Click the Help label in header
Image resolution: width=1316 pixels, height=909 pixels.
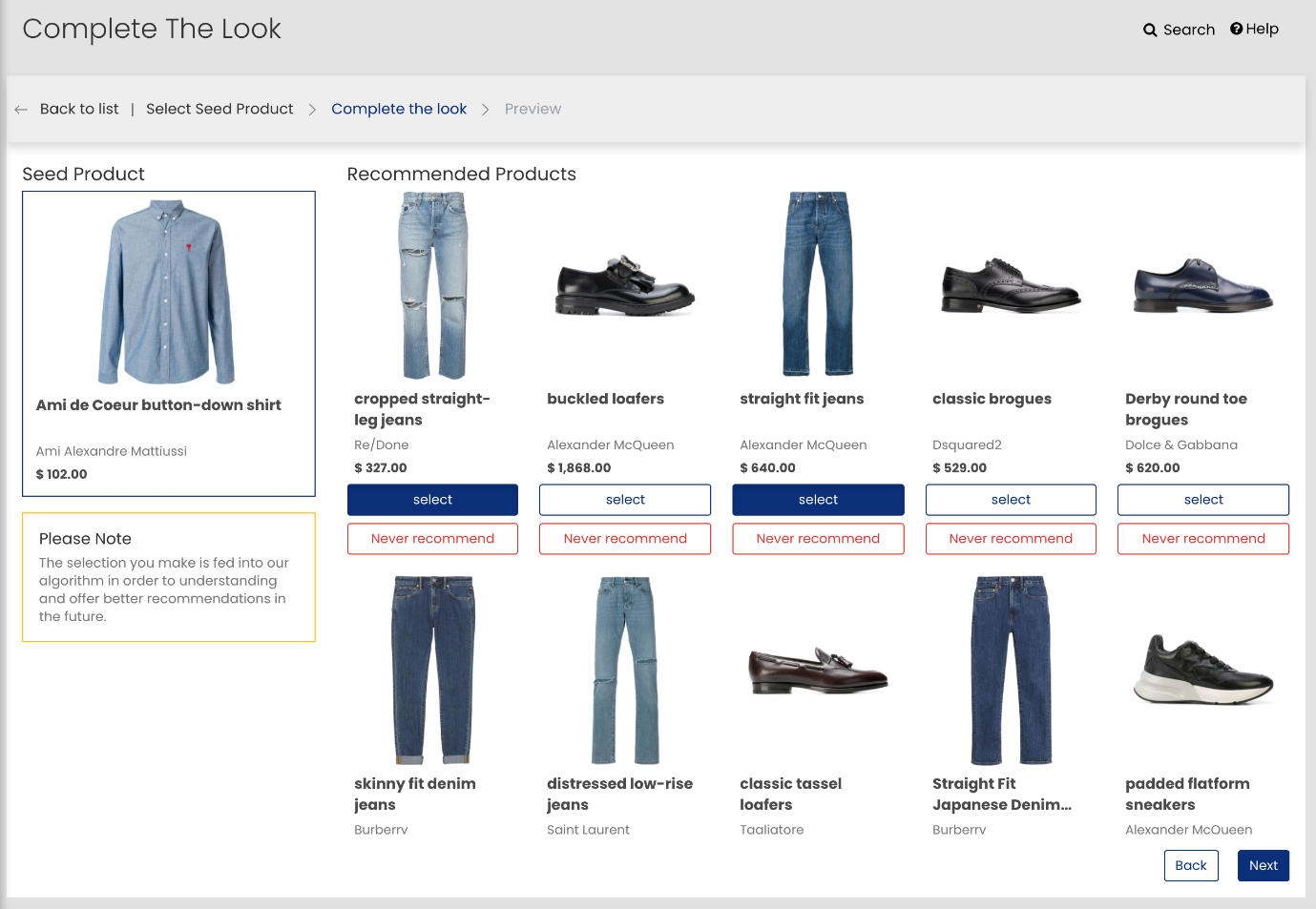click(1262, 29)
